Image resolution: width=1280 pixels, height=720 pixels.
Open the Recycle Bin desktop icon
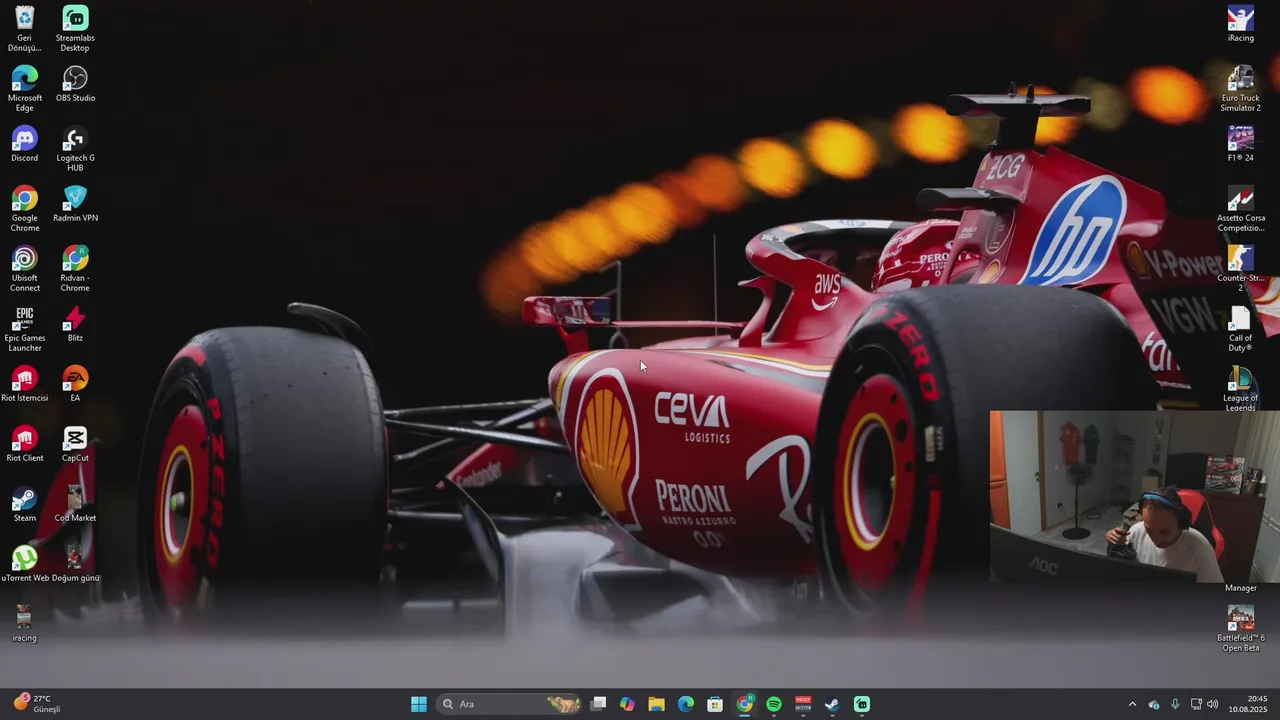click(24, 28)
